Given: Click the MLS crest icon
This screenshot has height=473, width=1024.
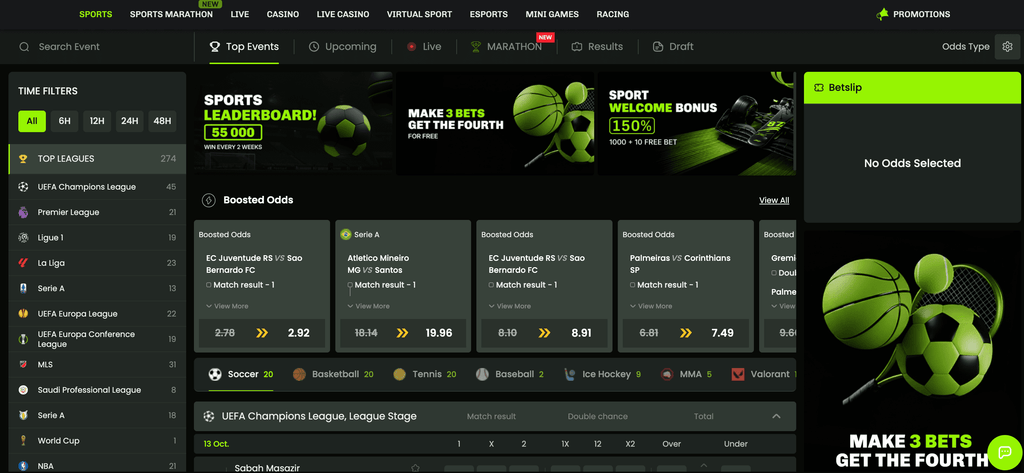Looking at the screenshot, I should point(24,365).
